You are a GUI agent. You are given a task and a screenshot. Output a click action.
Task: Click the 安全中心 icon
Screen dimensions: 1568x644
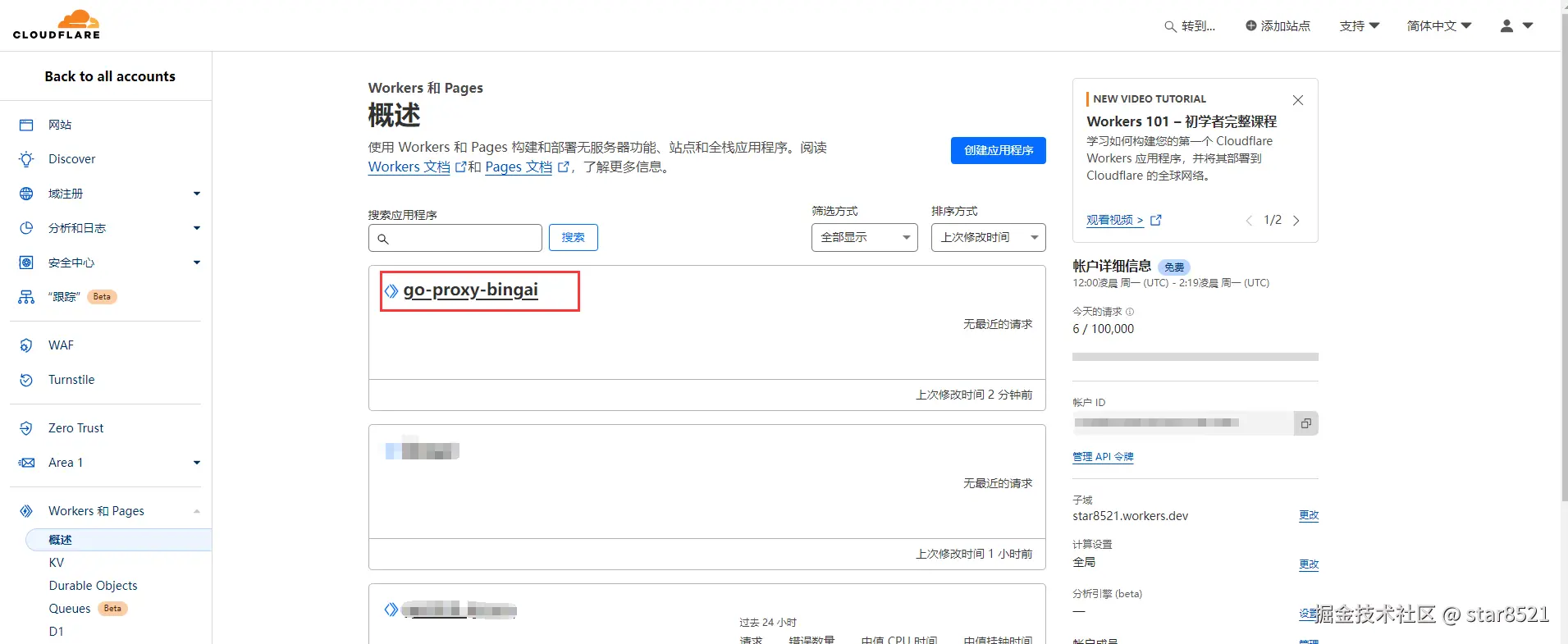[26, 263]
